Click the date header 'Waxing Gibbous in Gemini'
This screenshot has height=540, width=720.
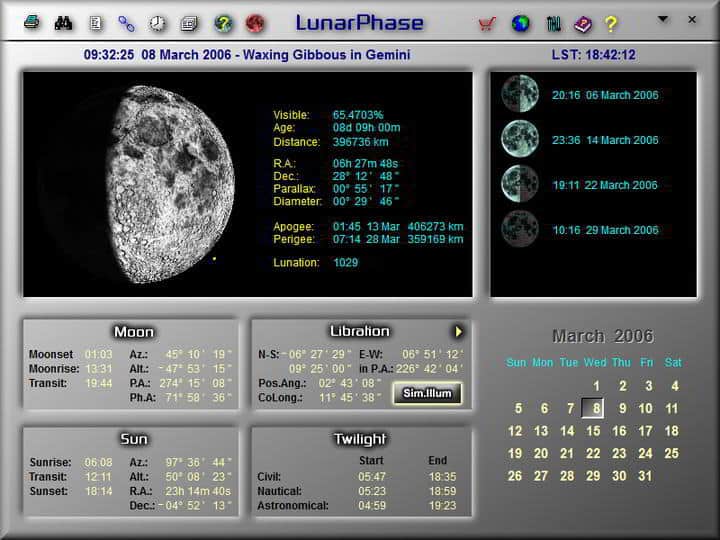tap(326, 55)
